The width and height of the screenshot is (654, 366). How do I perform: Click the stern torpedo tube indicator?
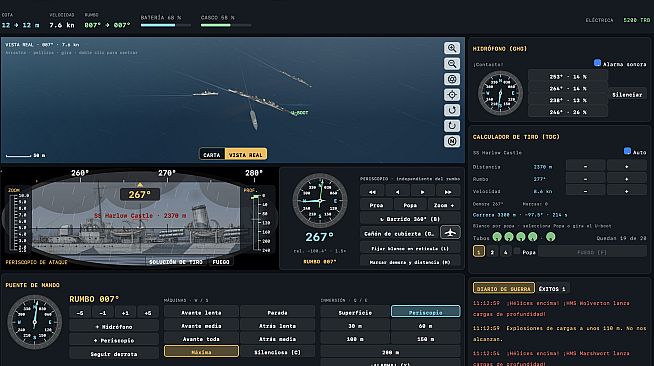[551, 237]
